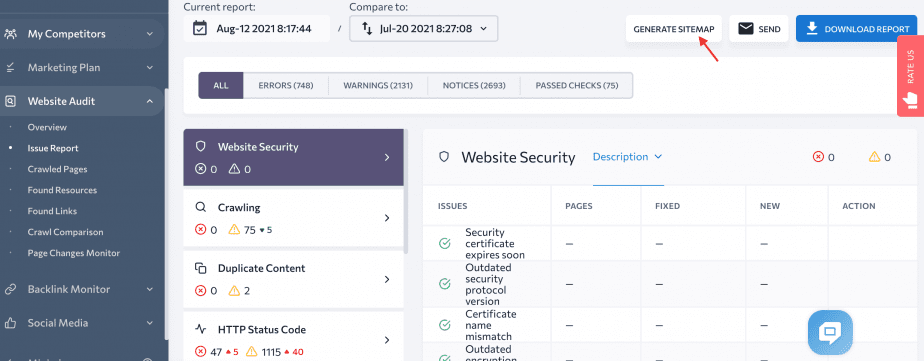Click Security certificate expires soon issue text
924x361 pixels.
pyautogui.click(x=495, y=243)
